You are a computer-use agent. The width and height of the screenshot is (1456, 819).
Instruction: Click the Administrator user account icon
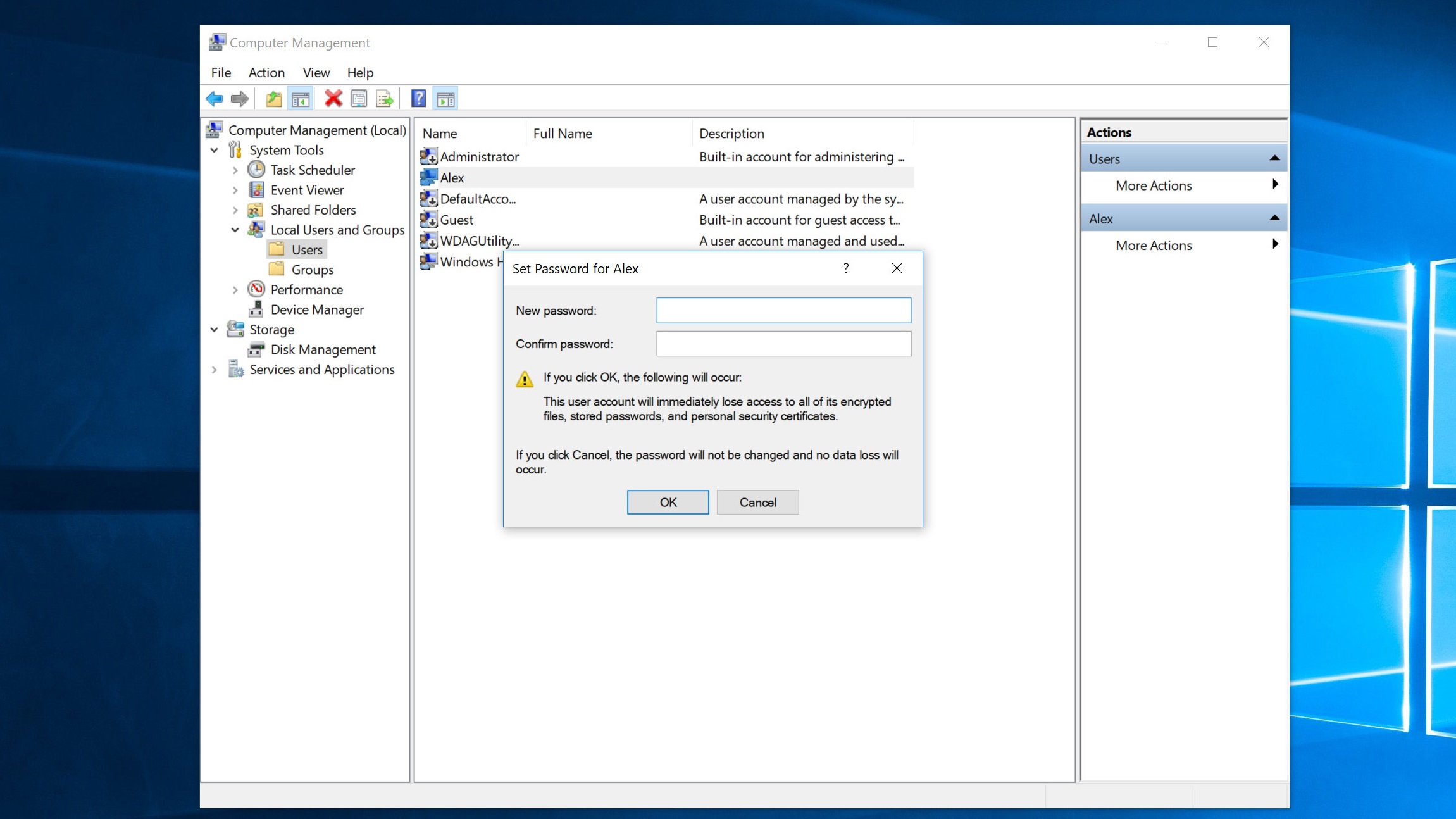[428, 156]
